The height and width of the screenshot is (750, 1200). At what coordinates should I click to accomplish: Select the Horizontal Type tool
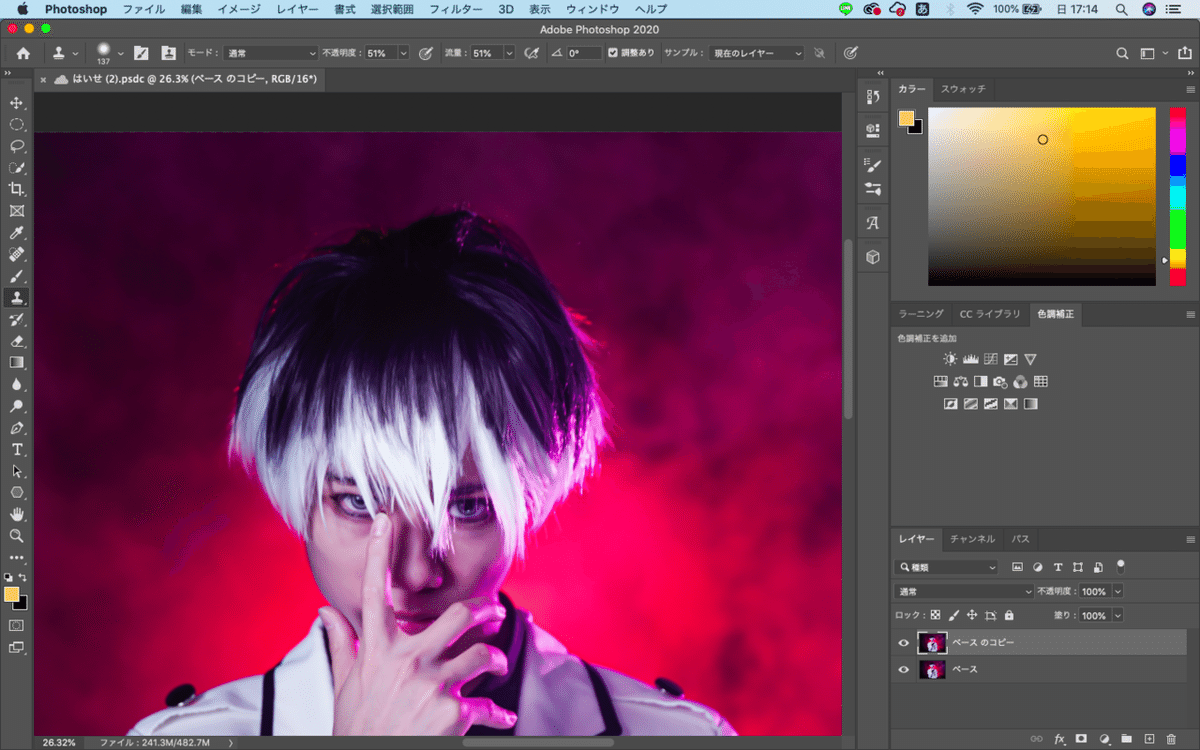[16, 449]
